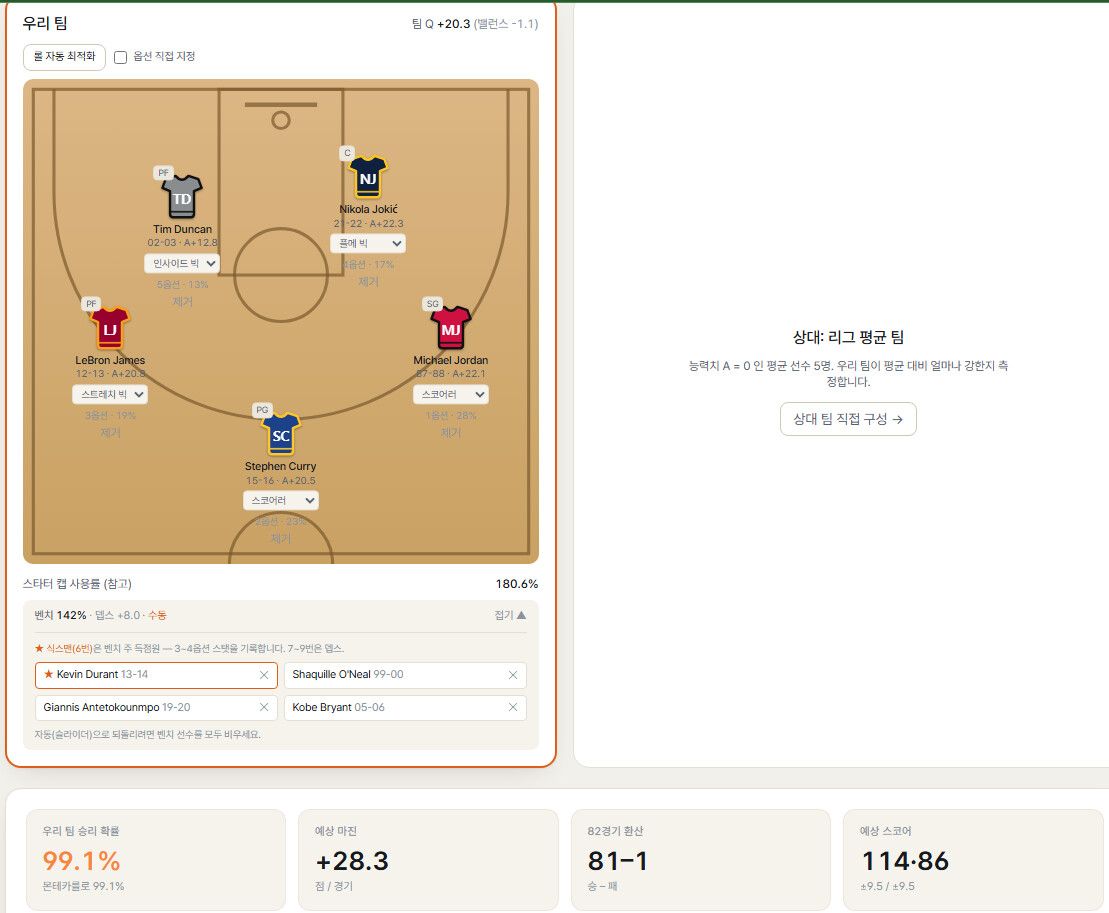Click the '상대: 리그 평균 팀' heading
Viewport: 1109px width, 913px height.
coord(848,337)
